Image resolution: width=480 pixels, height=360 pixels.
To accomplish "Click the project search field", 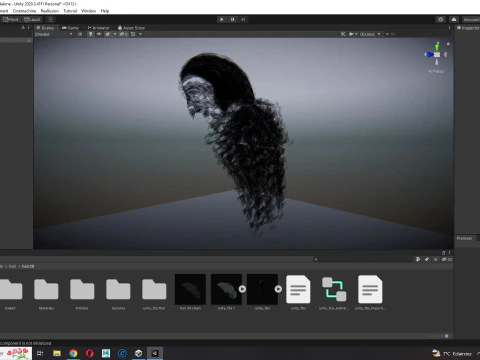I will [x=363, y=259].
